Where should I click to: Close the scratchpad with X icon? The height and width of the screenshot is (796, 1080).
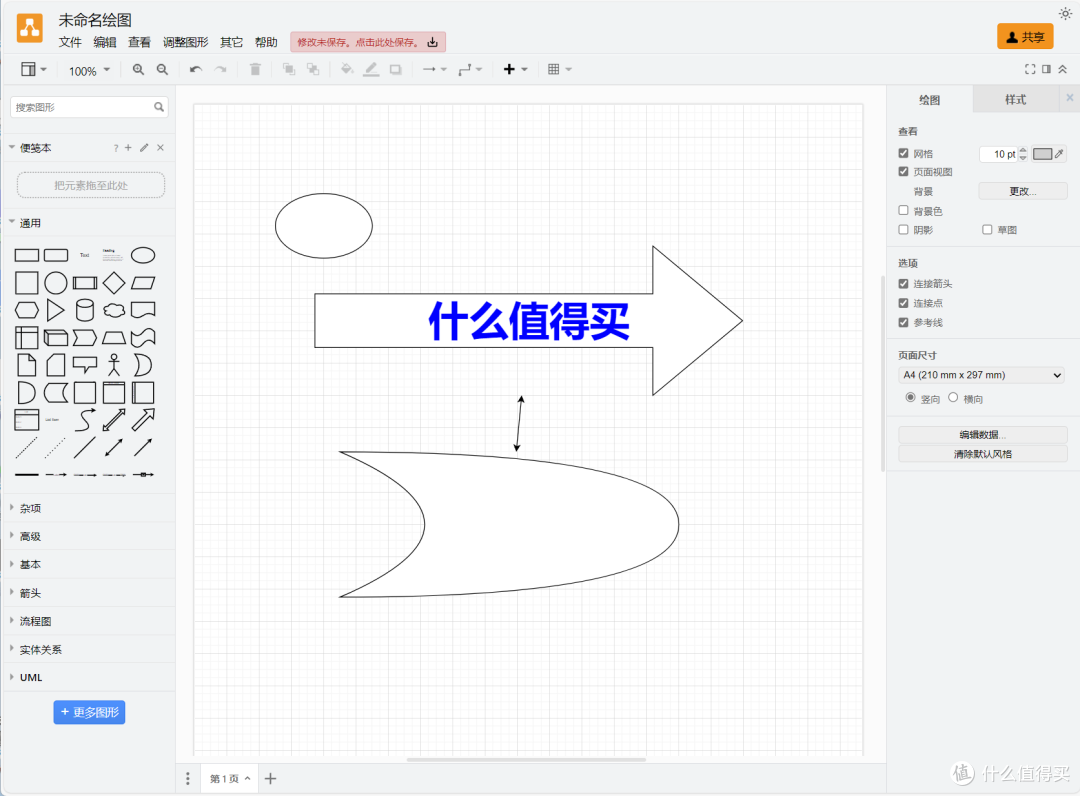coord(160,147)
